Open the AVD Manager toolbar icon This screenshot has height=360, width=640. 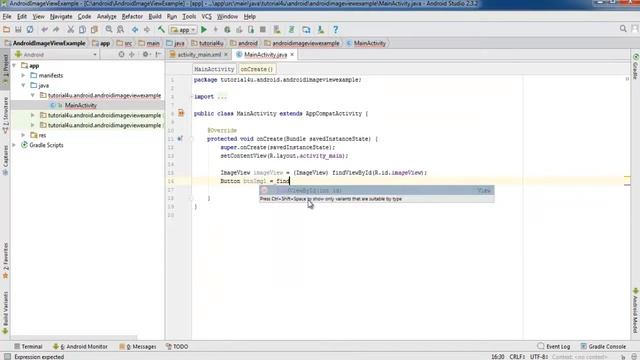(x=277, y=29)
